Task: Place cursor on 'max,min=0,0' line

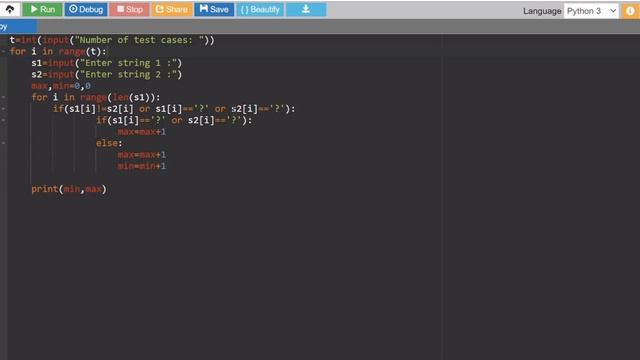Action: (x=61, y=86)
